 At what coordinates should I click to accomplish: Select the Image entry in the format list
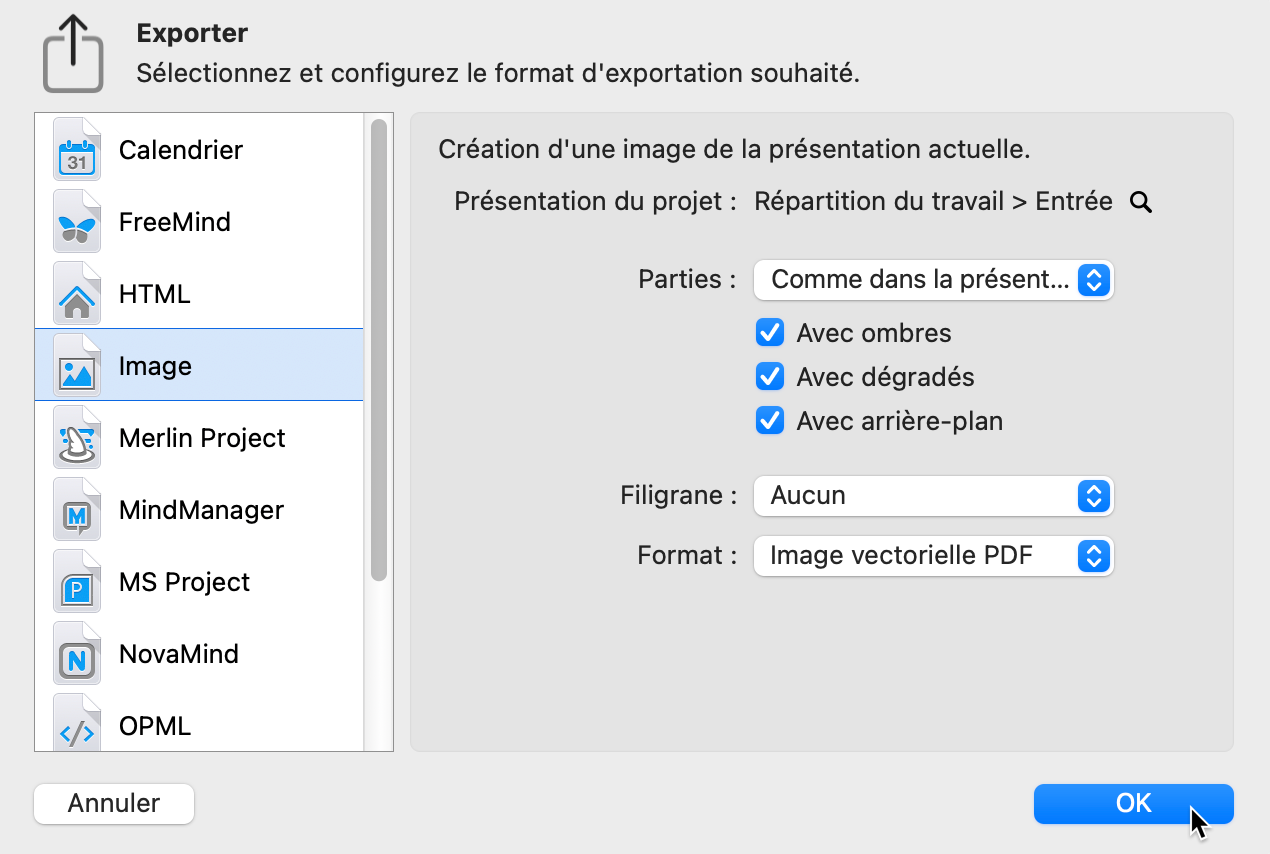155,366
